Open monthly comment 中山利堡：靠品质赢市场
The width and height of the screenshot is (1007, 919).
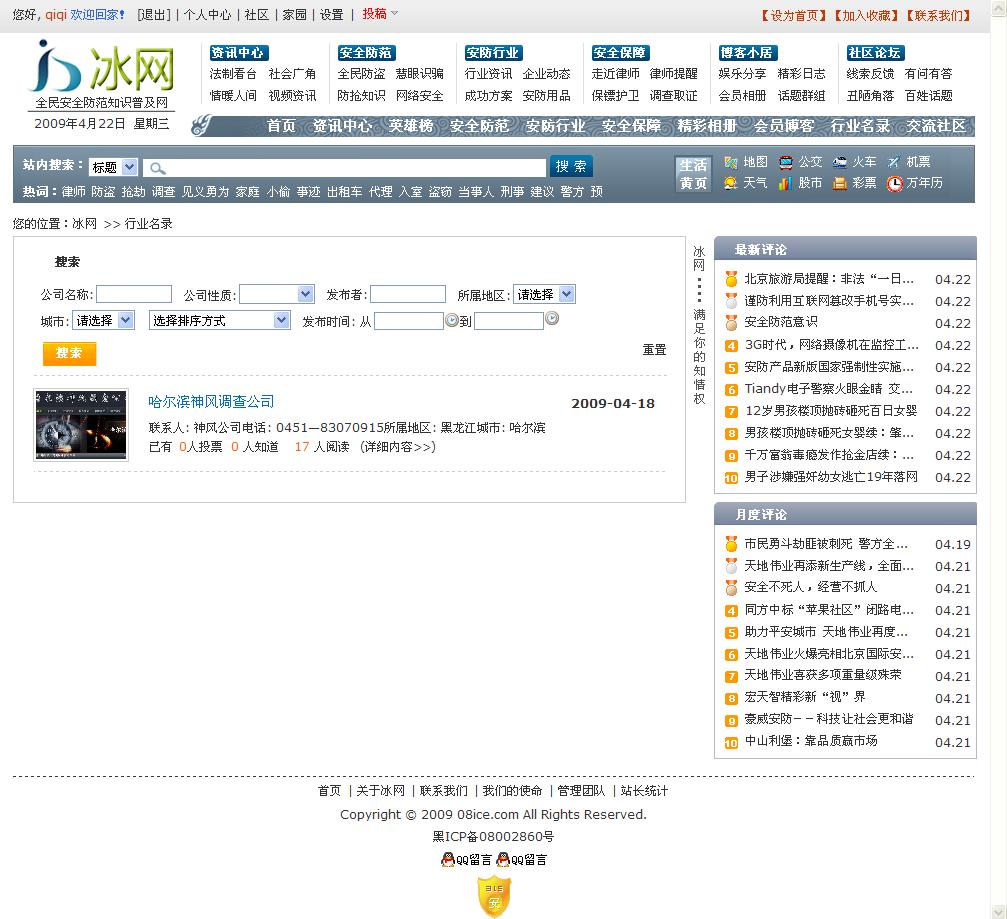point(811,740)
